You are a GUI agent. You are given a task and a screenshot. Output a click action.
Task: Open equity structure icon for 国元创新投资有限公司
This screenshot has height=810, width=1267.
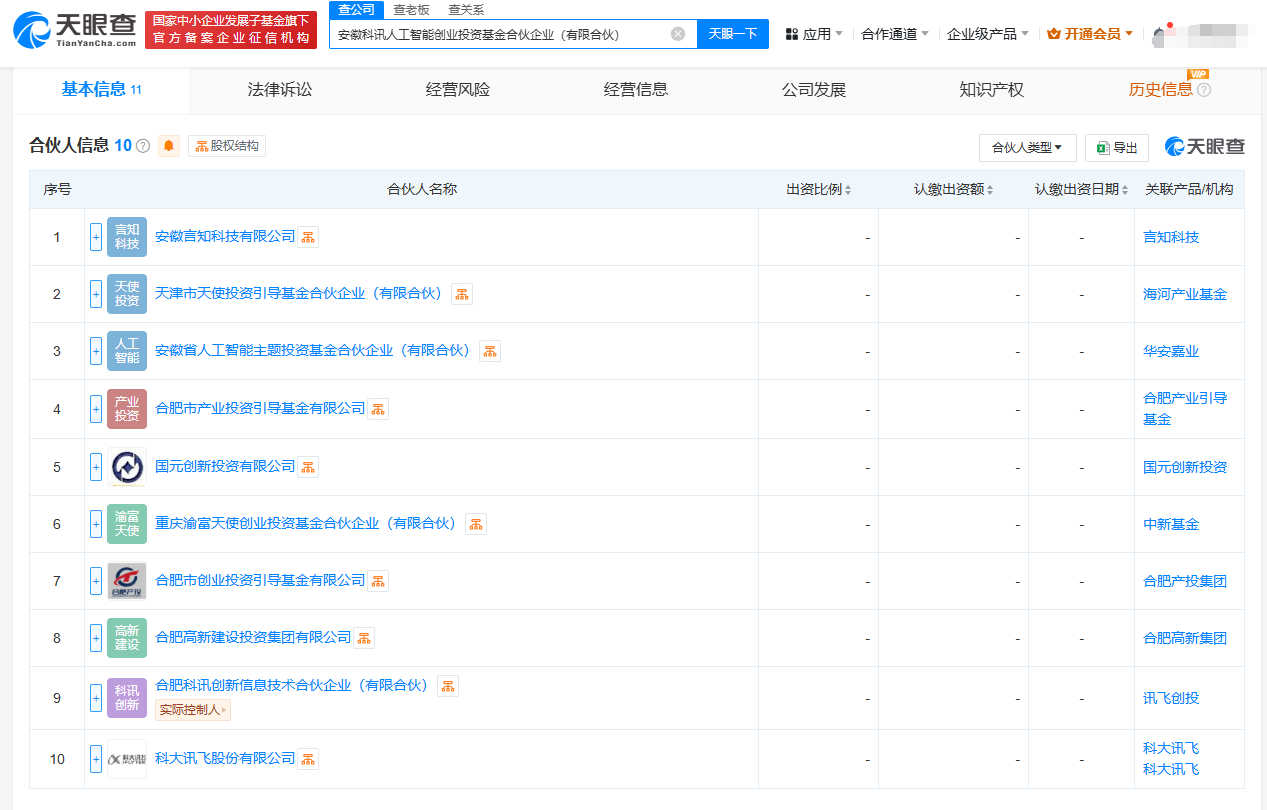(x=308, y=467)
